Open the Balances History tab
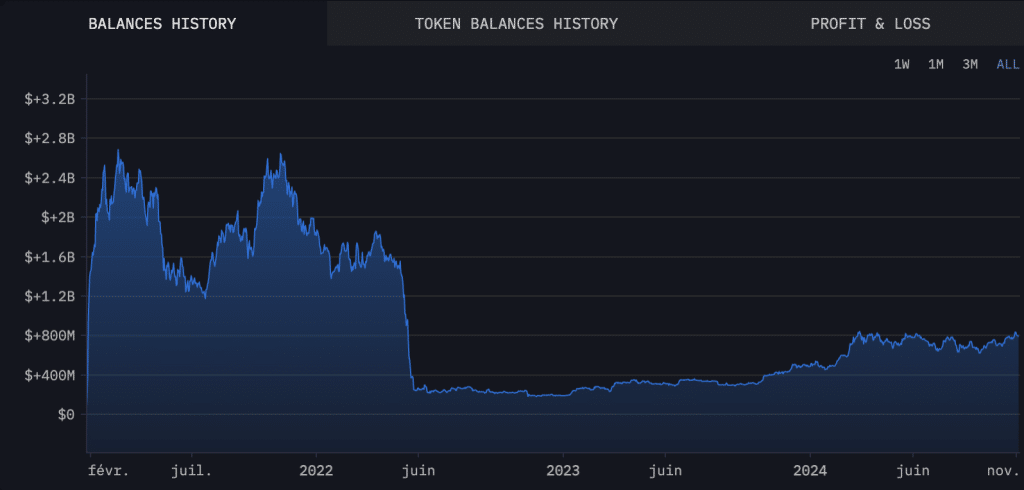Image resolution: width=1024 pixels, height=490 pixels. pos(163,24)
